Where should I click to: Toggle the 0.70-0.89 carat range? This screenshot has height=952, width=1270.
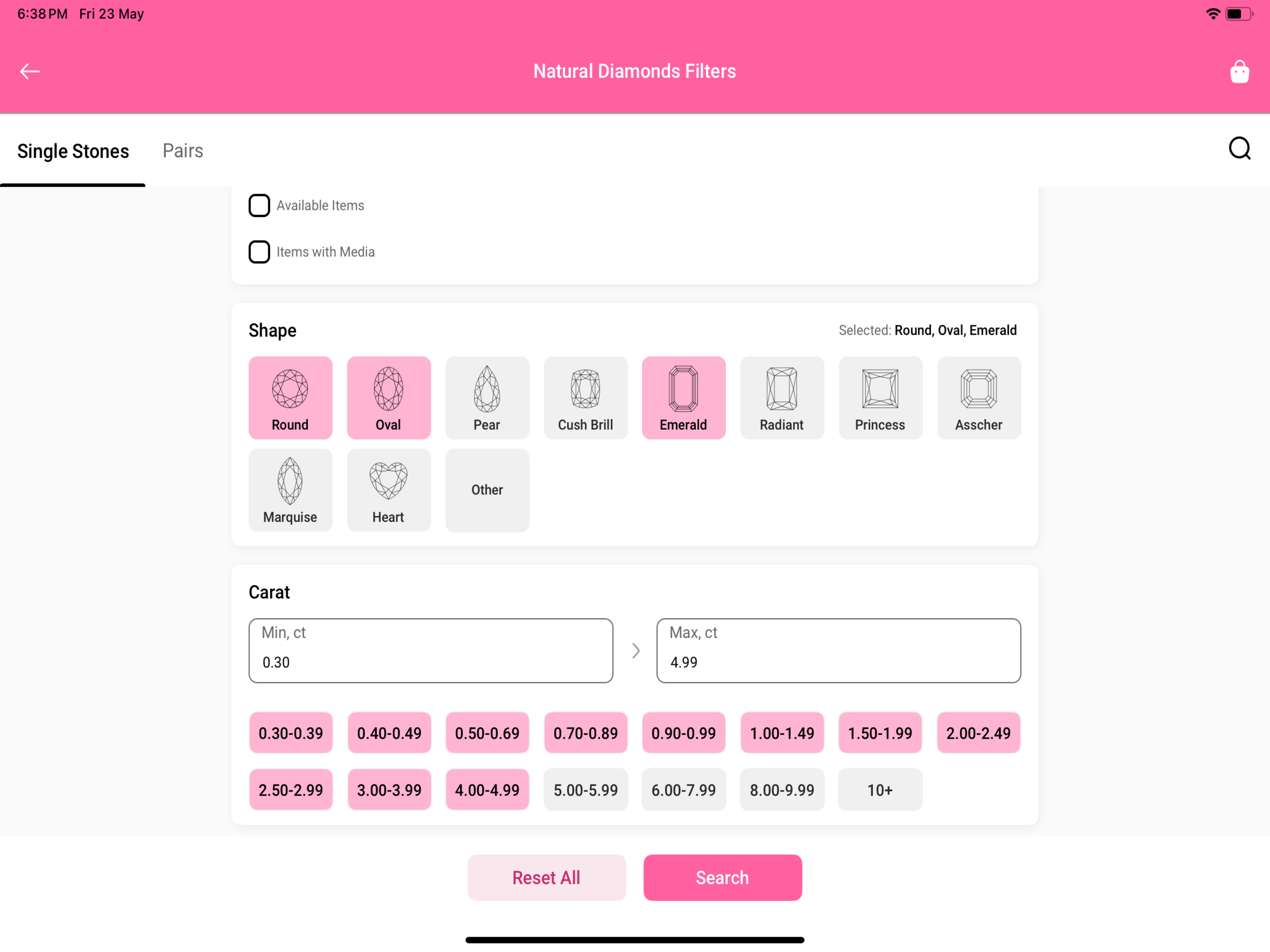coord(586,733)
